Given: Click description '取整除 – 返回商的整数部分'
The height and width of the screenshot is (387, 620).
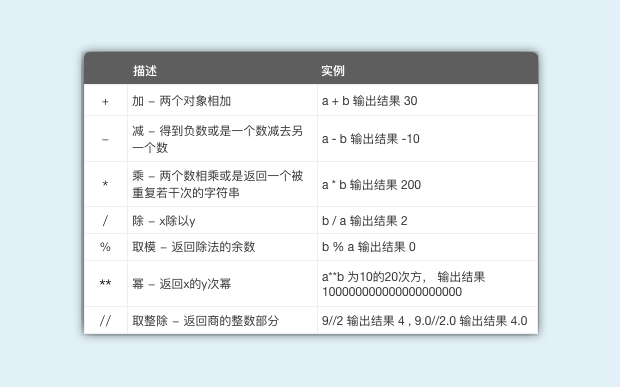Looking at the screenshot, I should point(206,321).
